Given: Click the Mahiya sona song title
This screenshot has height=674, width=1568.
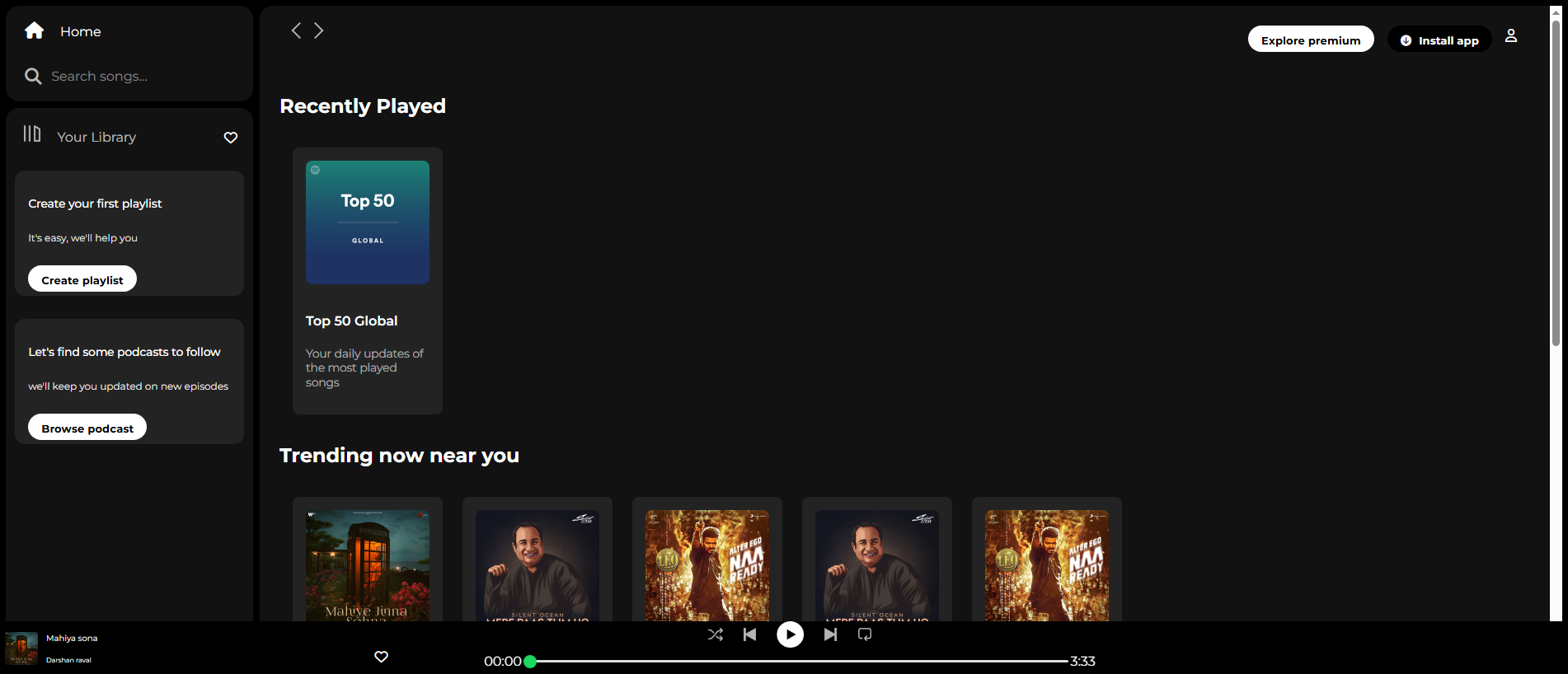Looking at the screenshot, I should click(x=72, y=638).
